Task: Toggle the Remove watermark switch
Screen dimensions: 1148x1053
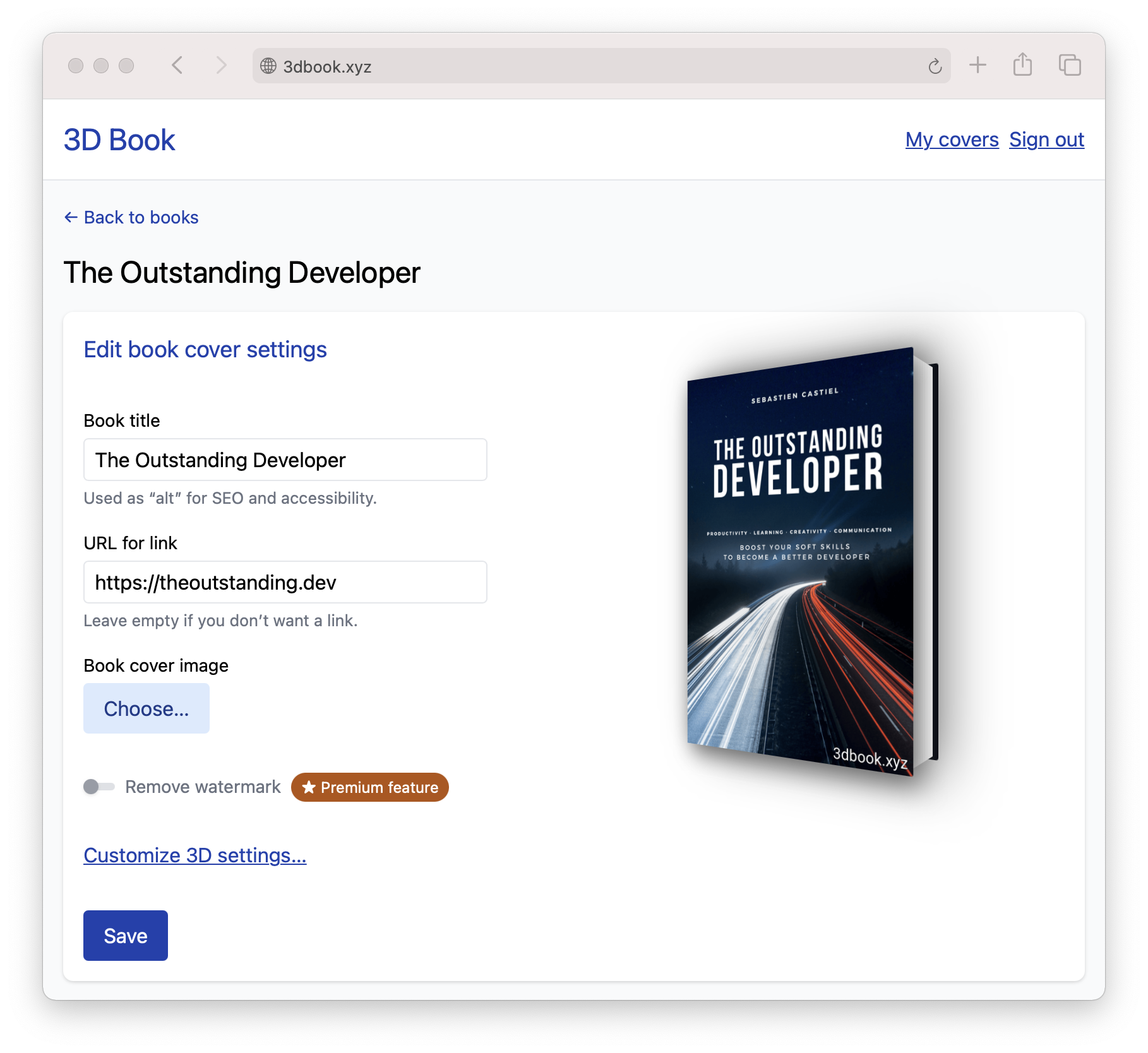Action: pos(99,787)
